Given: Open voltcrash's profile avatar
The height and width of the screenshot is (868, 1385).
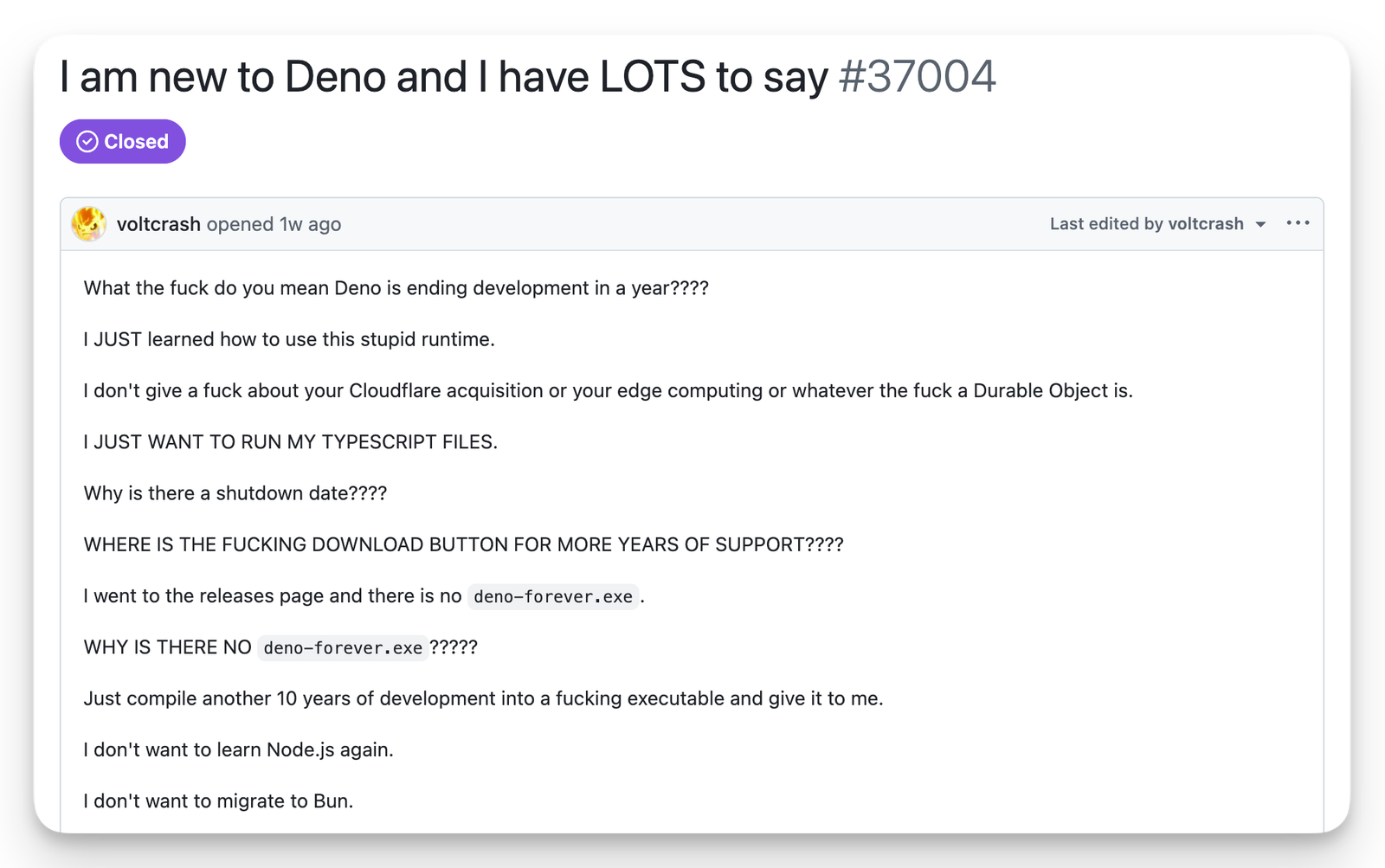Looking at the screenshot, I should tap(88, 224).
